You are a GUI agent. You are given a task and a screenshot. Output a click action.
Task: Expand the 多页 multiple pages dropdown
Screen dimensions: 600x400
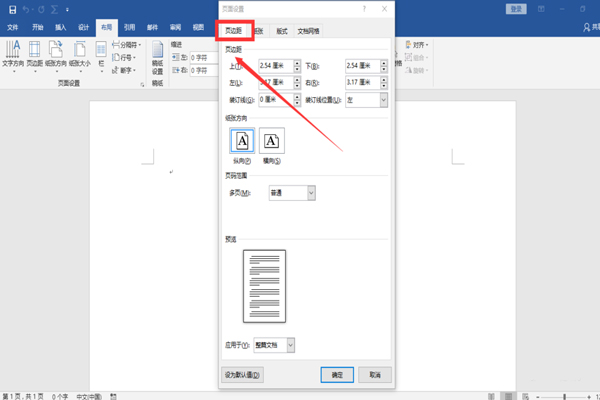pyautogui.click(x=311, y=192)
